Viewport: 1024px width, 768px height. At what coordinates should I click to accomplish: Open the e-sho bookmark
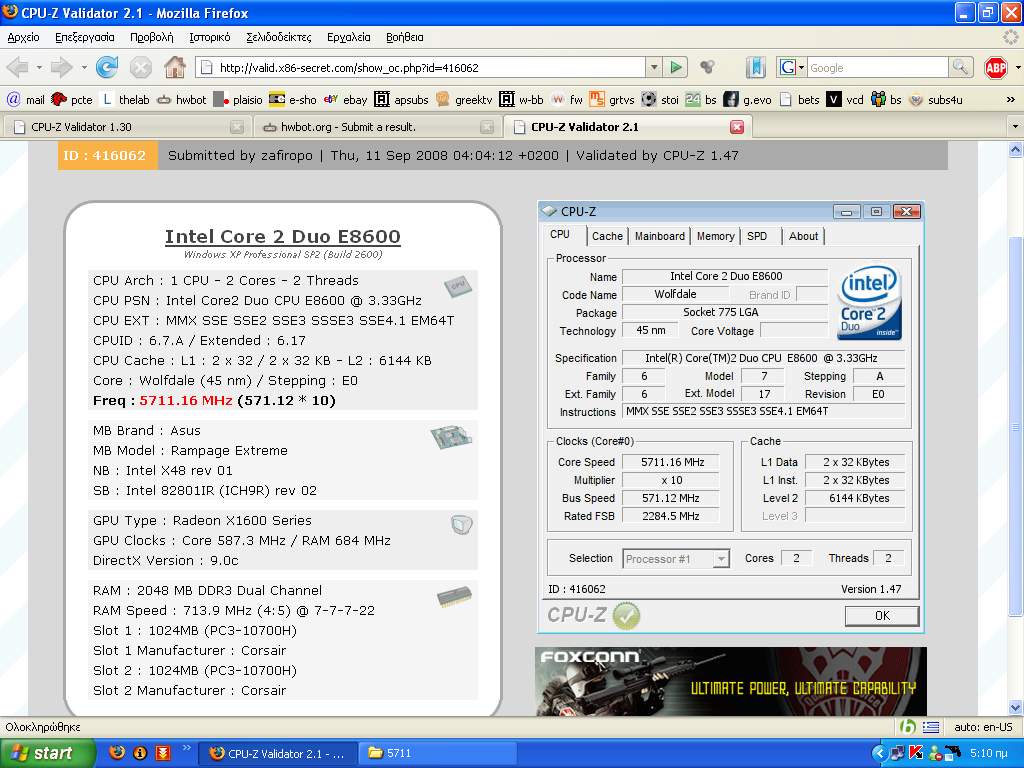point(293,100)
